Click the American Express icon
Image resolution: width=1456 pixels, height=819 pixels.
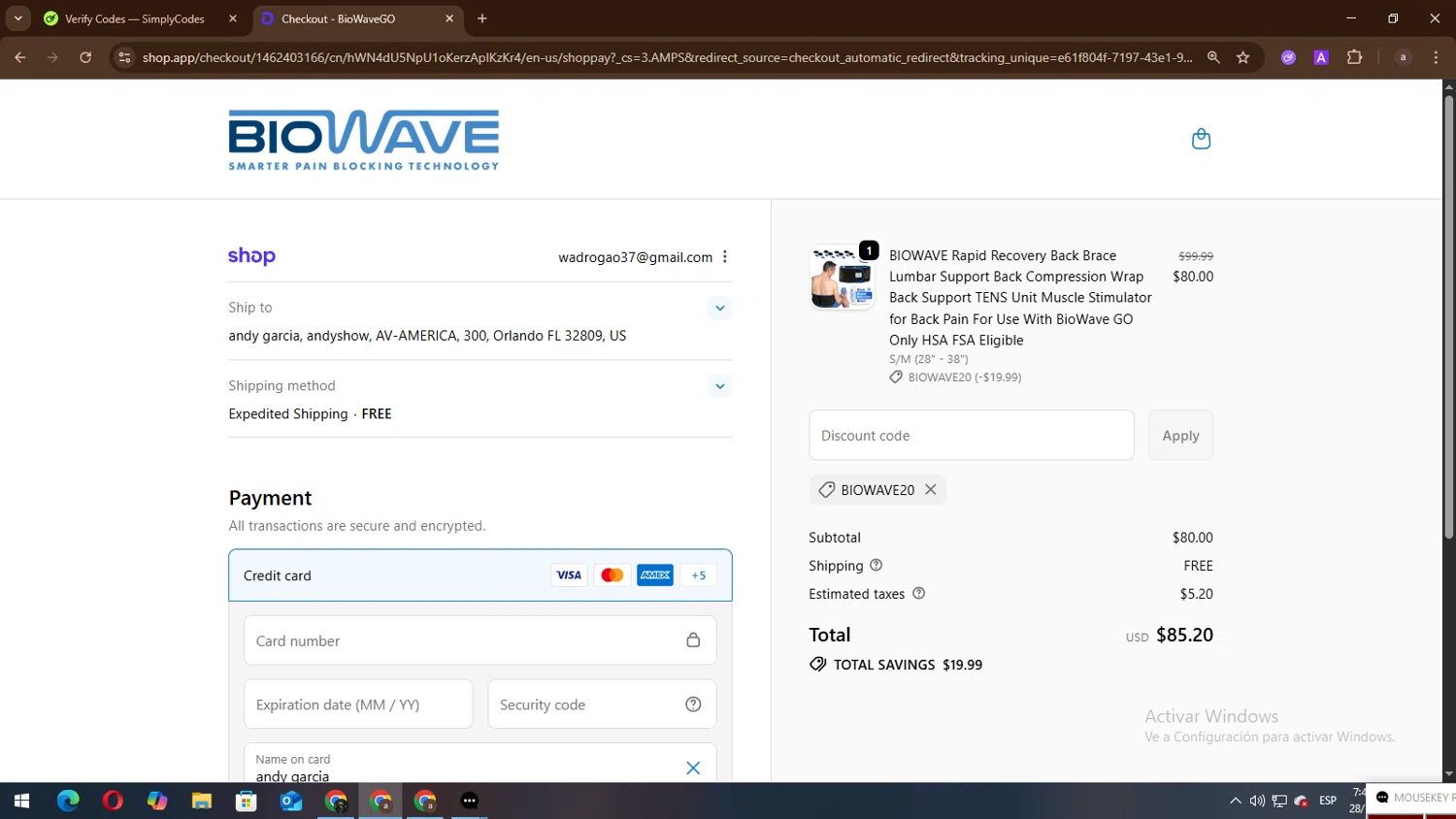click(655, 575)
